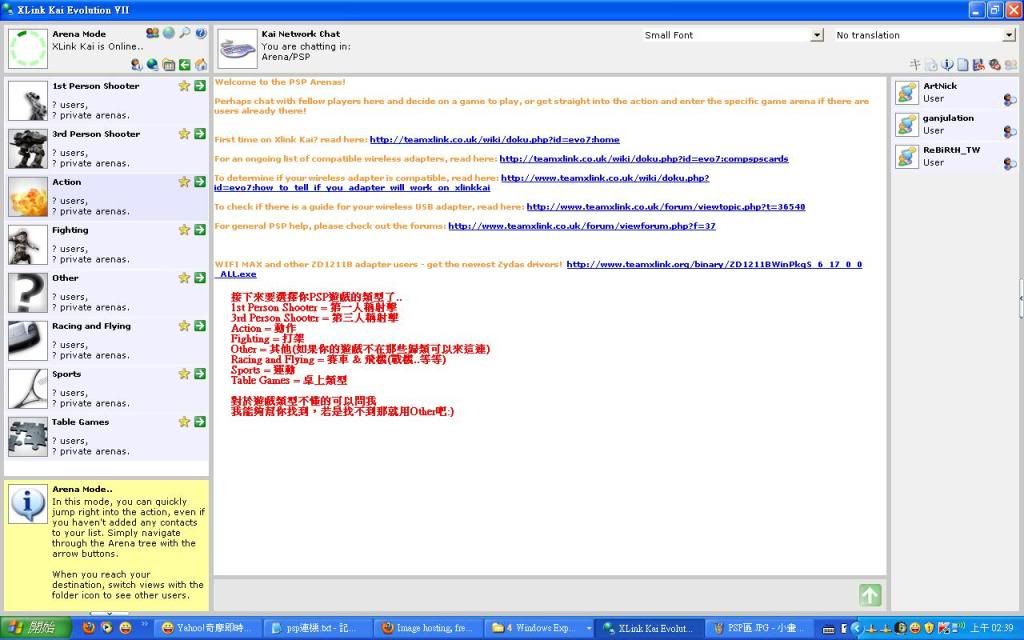Viewport: 1024px width, 640px height.
Task: Select the Sports arena racket thumbnail
Action: coord(27,389)
